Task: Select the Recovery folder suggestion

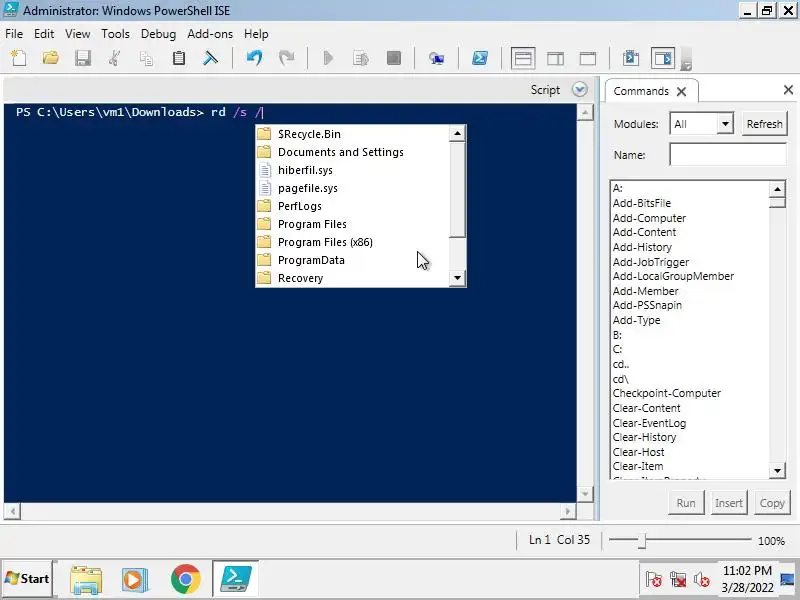Action: click(352, 278)
